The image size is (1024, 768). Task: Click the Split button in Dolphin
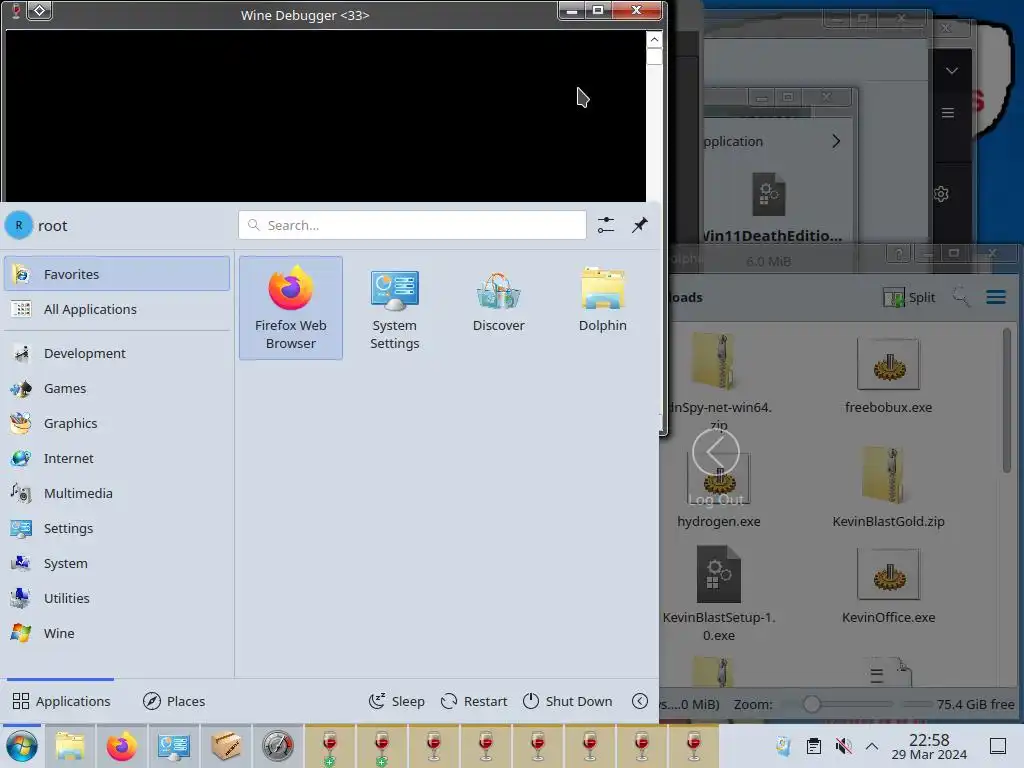coord(909,298)
